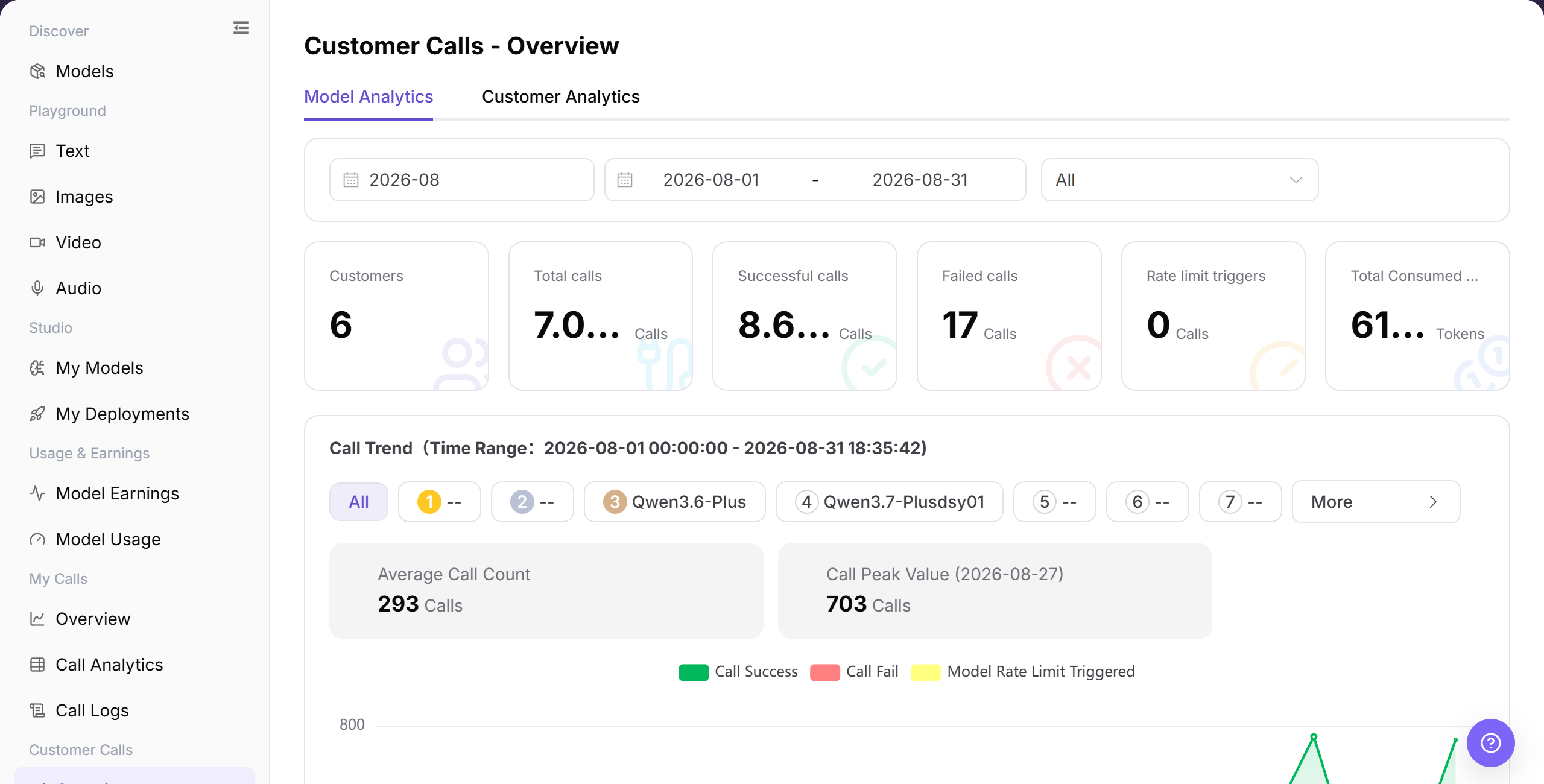Image resolution: width=1544 pixels, height=784 pixels.
Task: Open the help question-mark bubble
Action: [1490, 743]
